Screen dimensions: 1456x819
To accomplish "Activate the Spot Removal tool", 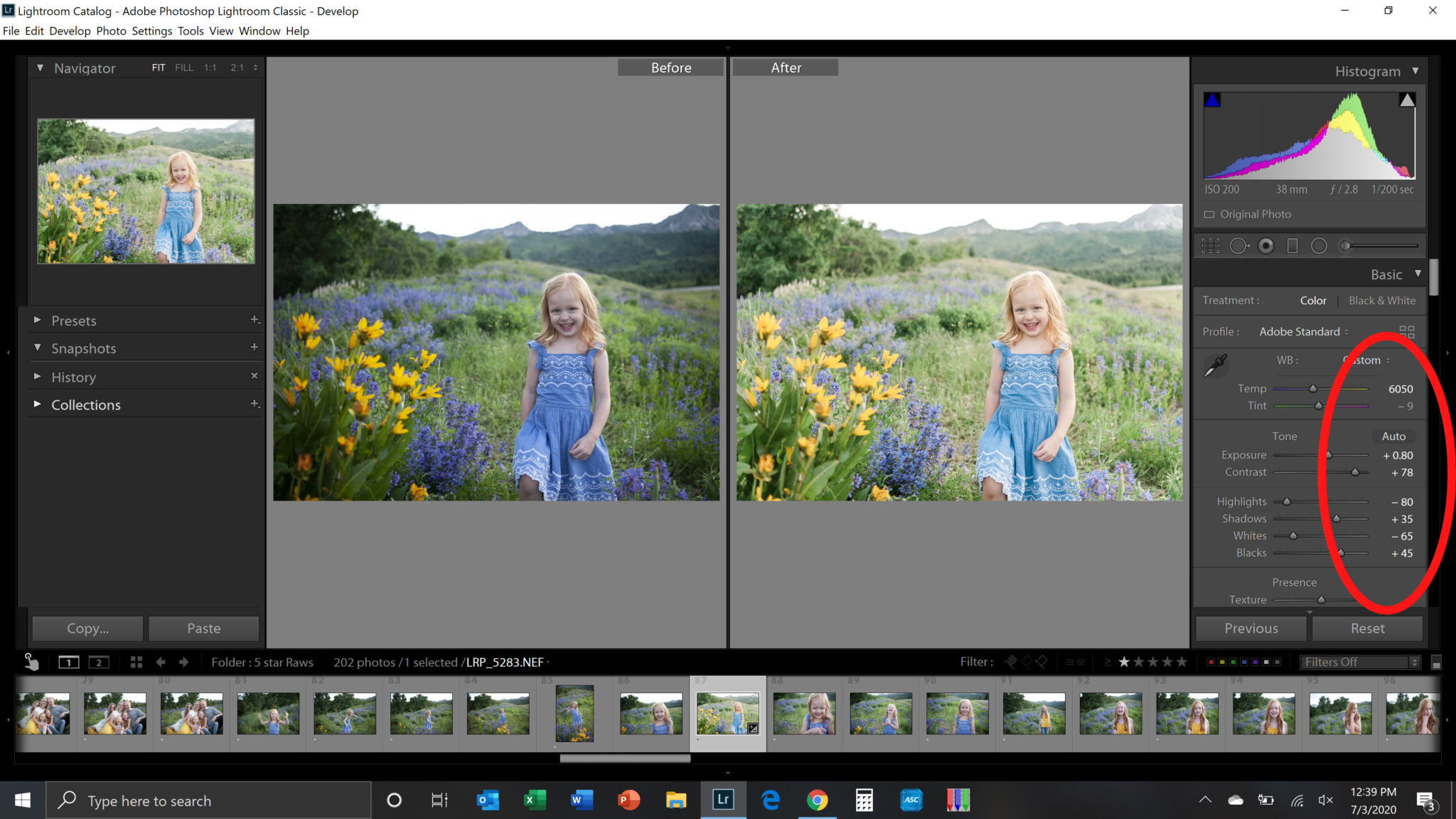I will click(1238, 246).
